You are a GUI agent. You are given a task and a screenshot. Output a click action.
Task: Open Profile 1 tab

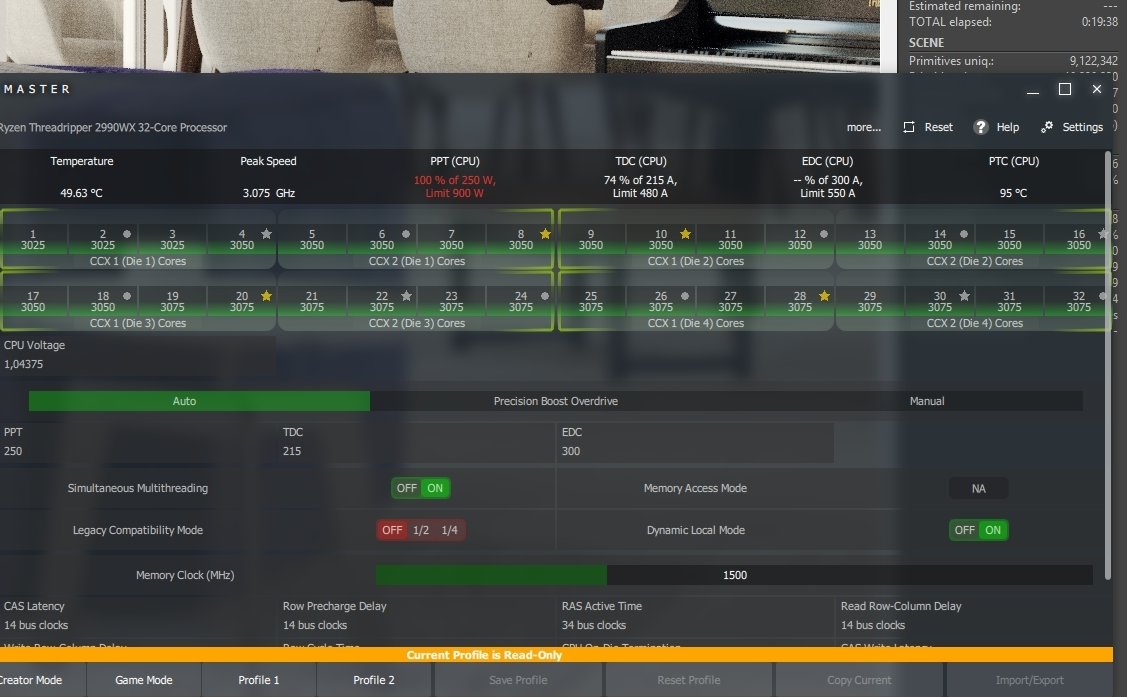click(259, 680)
